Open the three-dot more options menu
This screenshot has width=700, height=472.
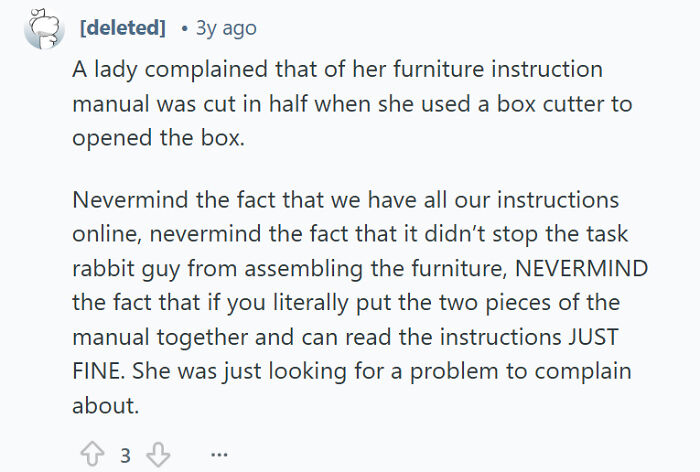click(x=219, y=456)
